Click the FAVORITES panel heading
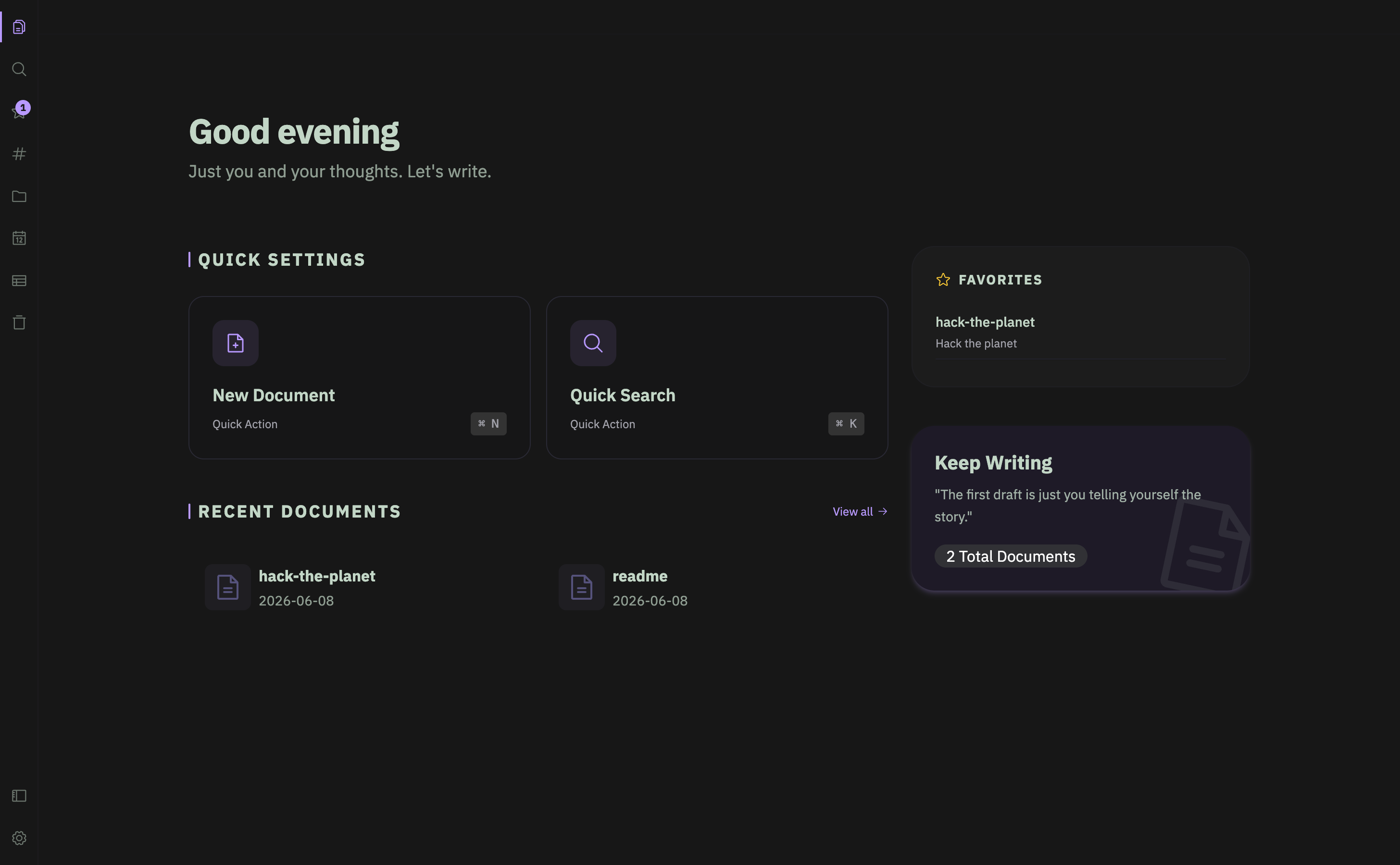Screen dimensions: 1400x865 1000,280
